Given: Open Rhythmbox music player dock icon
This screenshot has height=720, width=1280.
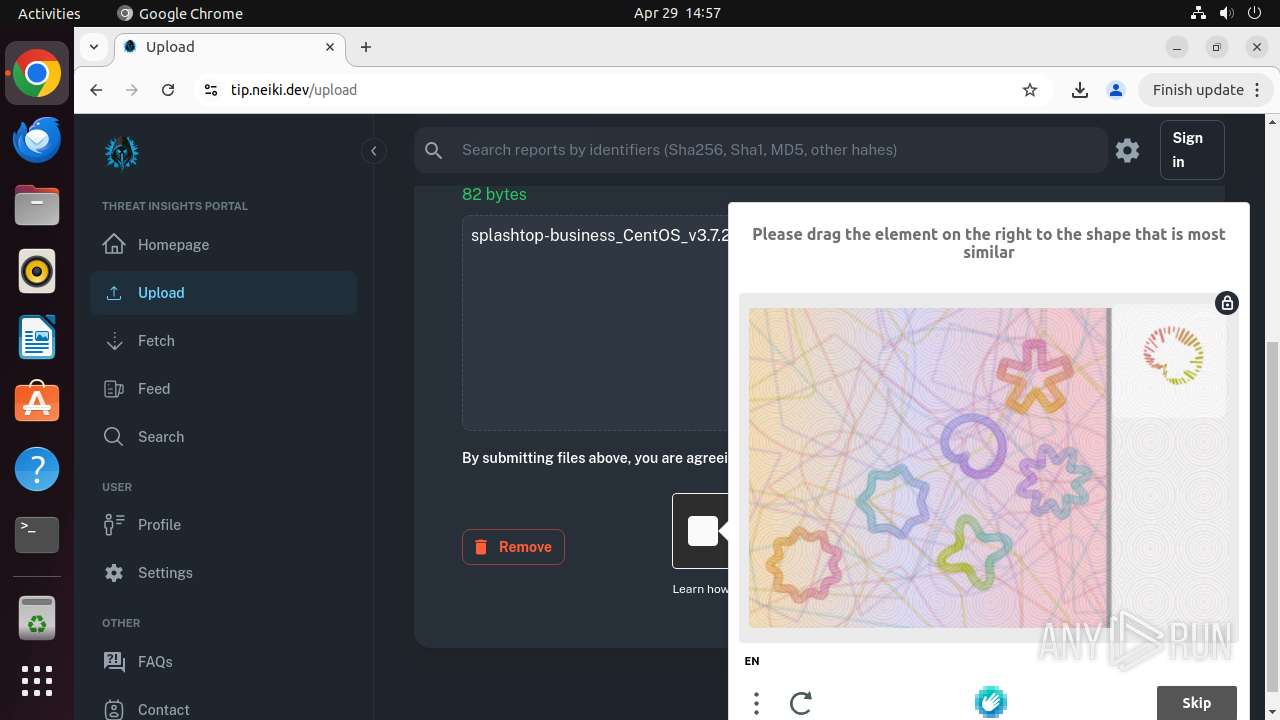Looking at the screenshot, I should (37, 271).
